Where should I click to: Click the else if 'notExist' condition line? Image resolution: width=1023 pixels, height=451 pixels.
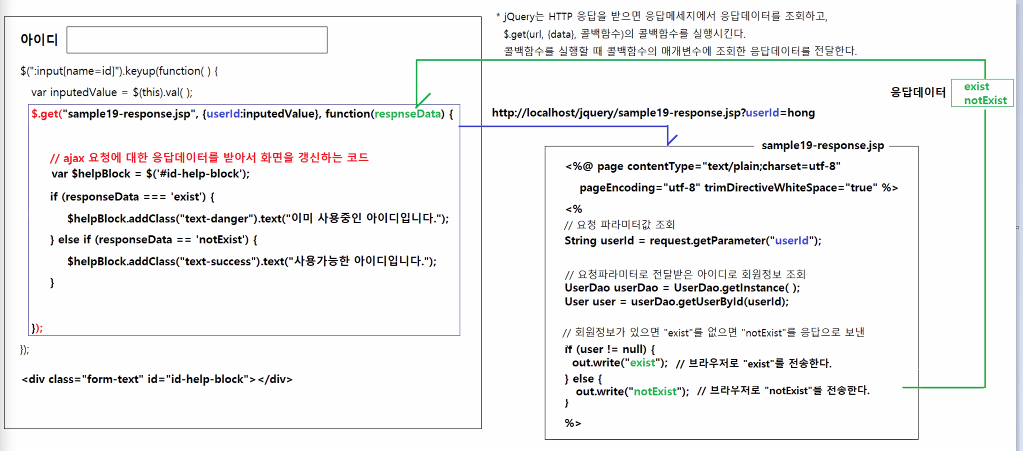click(154, 240)
